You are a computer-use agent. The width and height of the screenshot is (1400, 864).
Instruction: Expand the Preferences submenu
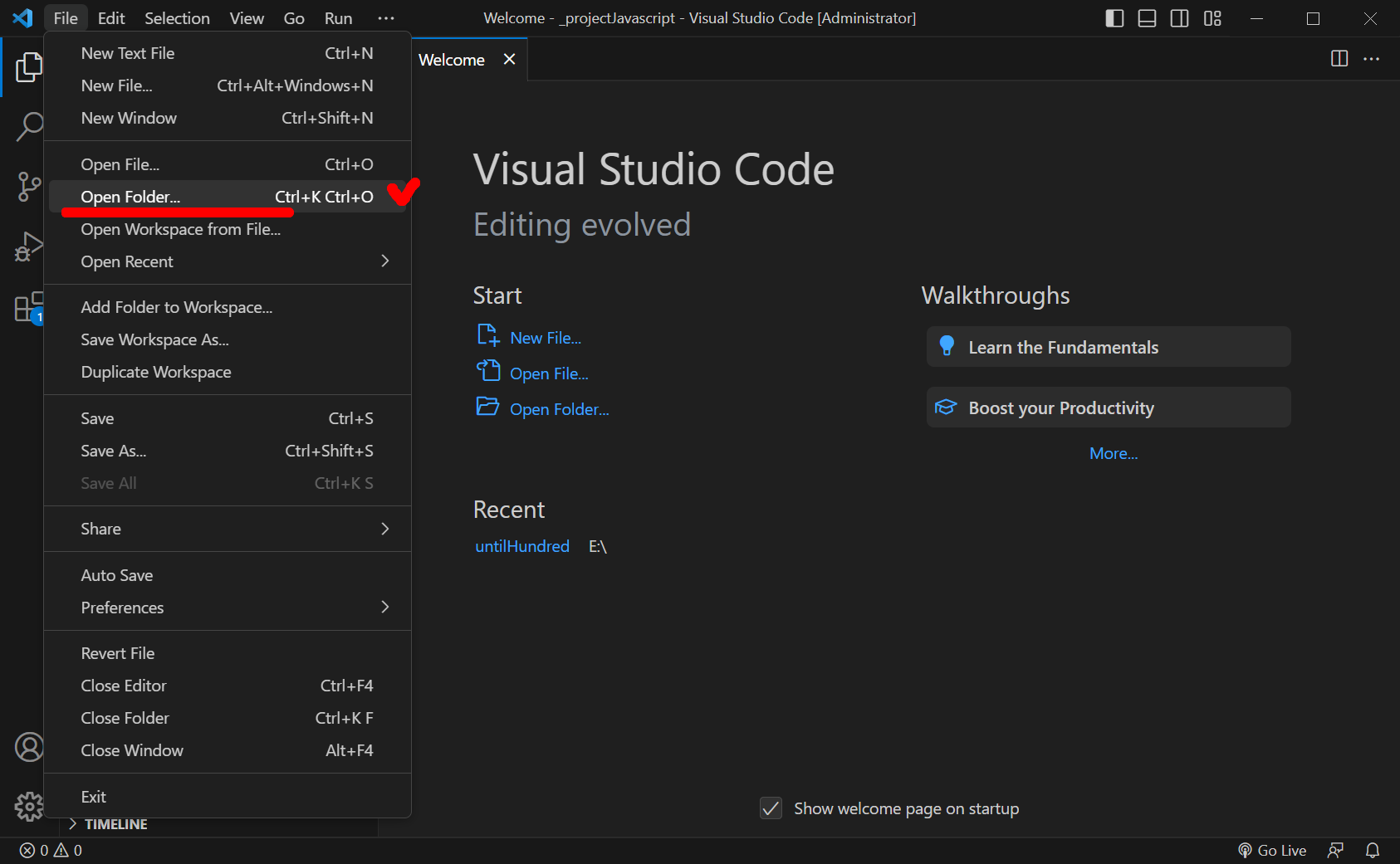tap(228, 608)
